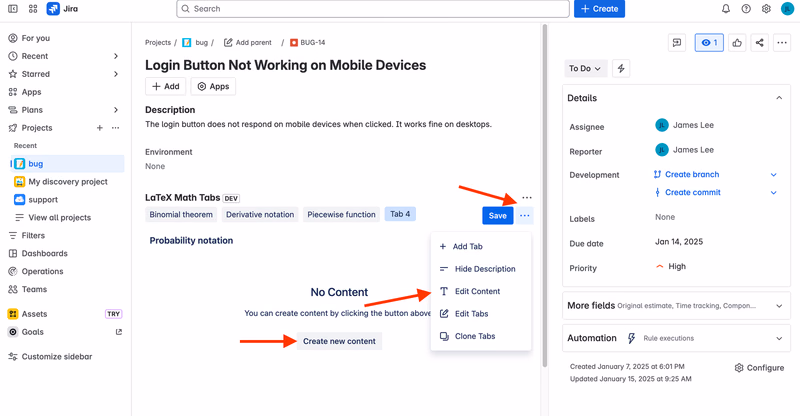Image resolution: width=800 pixels, height=416 pixels.
Task: Click the blue Create button
Action: tap(599, 9)
